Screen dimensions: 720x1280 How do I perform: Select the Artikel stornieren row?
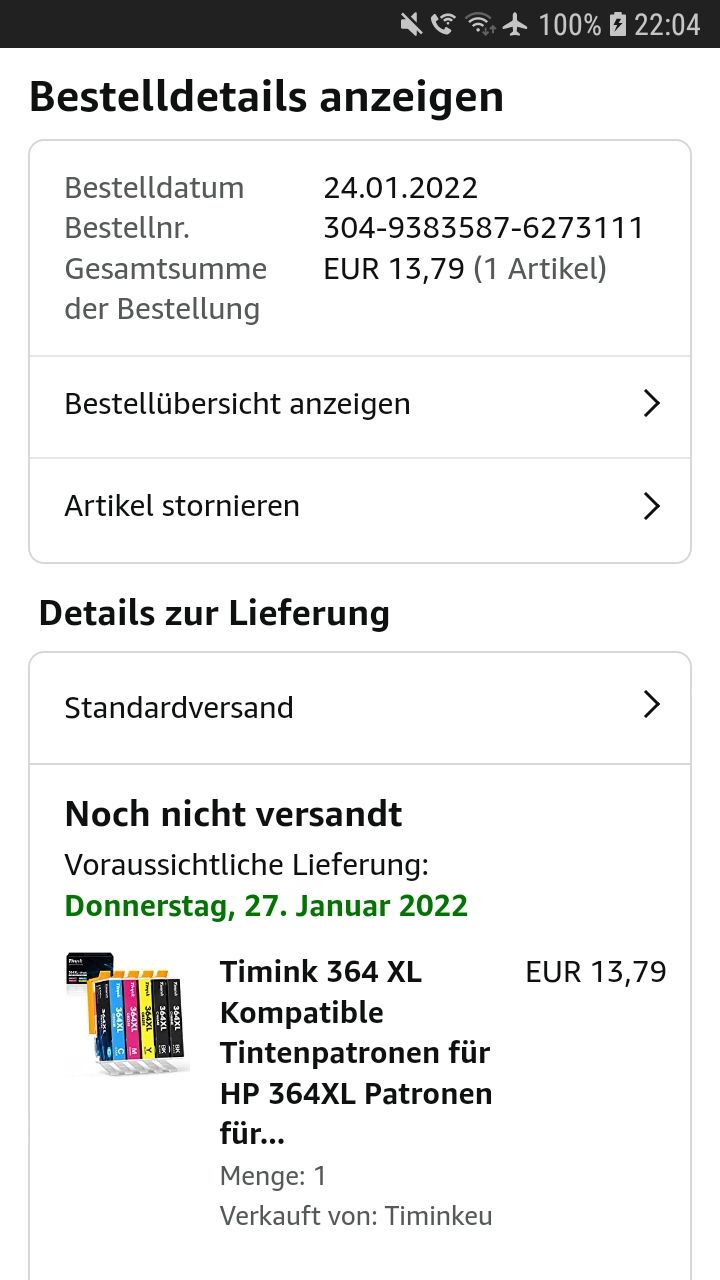point(182,506)
